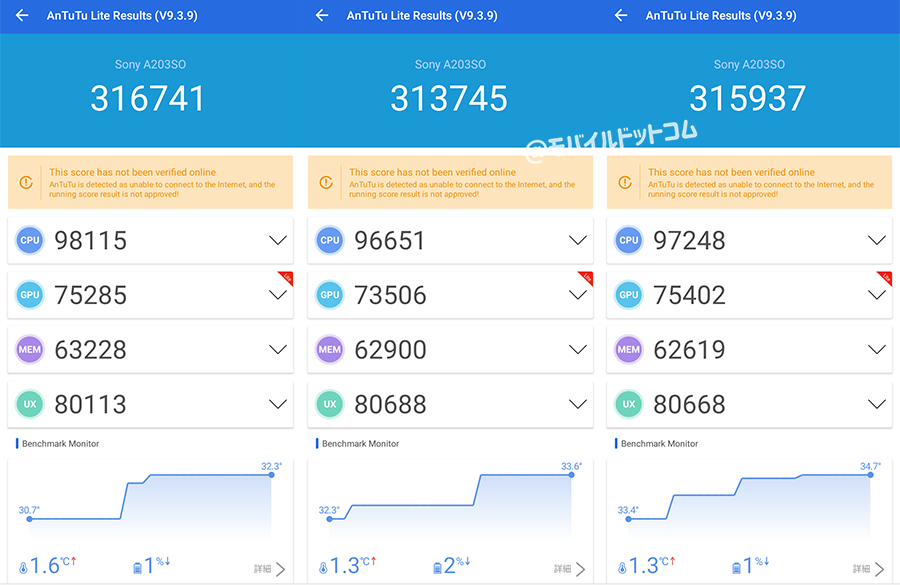Click Sony A203SO above score 315937

750,64
